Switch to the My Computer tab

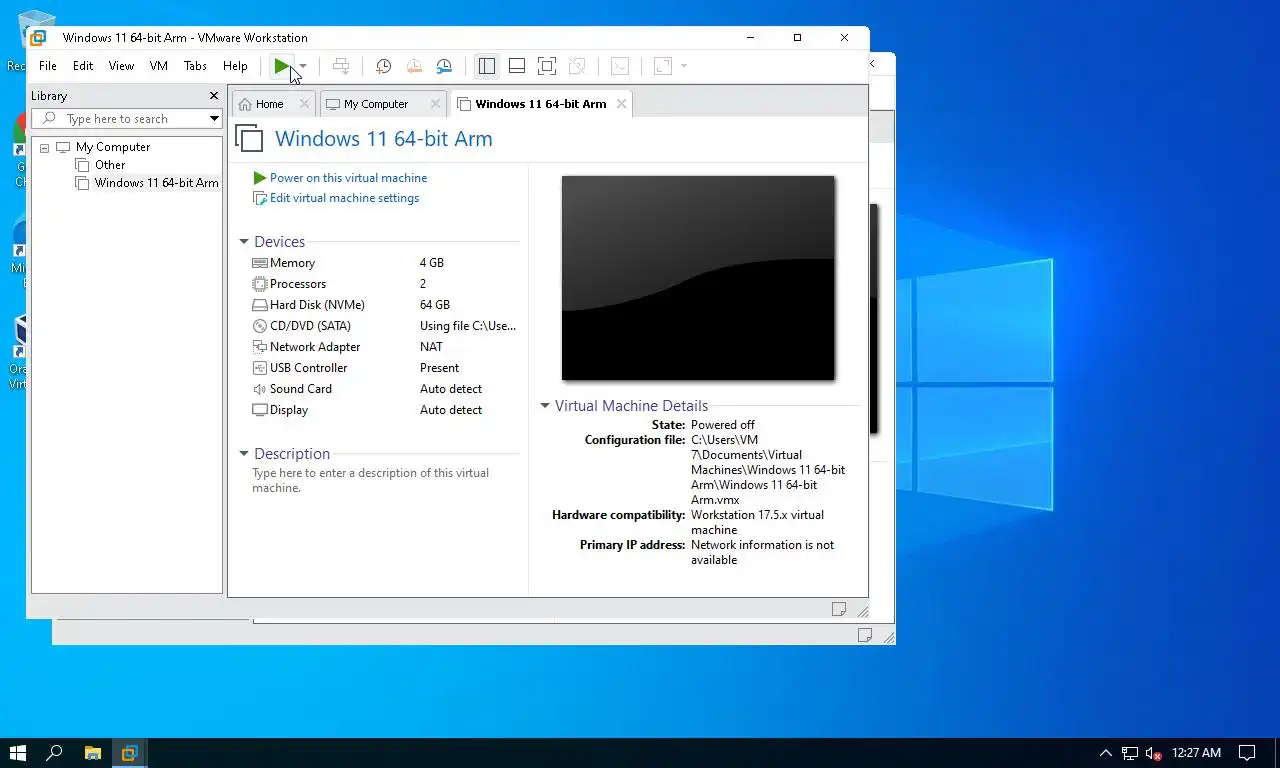[x=376, y=104]
